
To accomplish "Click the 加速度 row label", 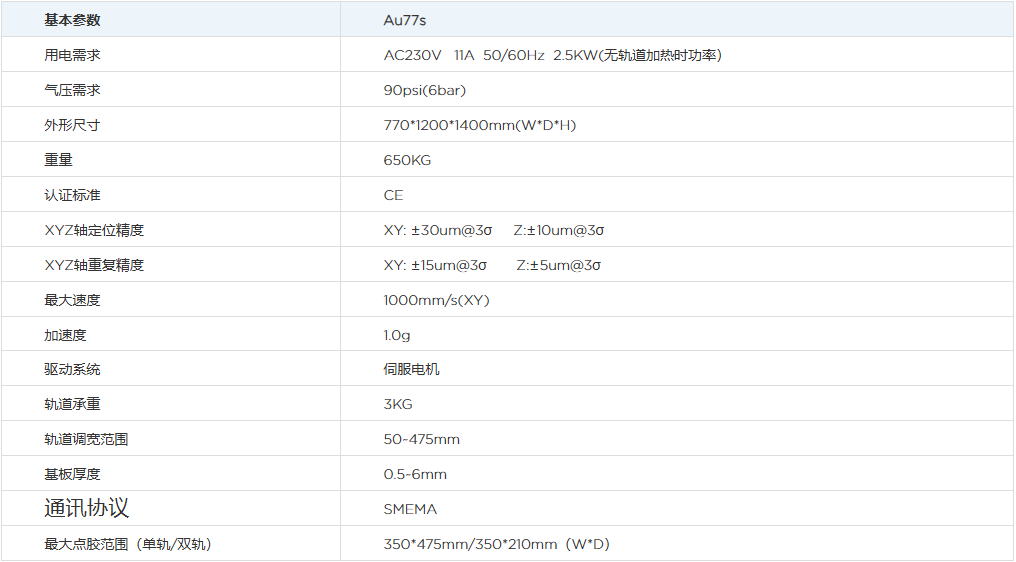I will (65, 335).
